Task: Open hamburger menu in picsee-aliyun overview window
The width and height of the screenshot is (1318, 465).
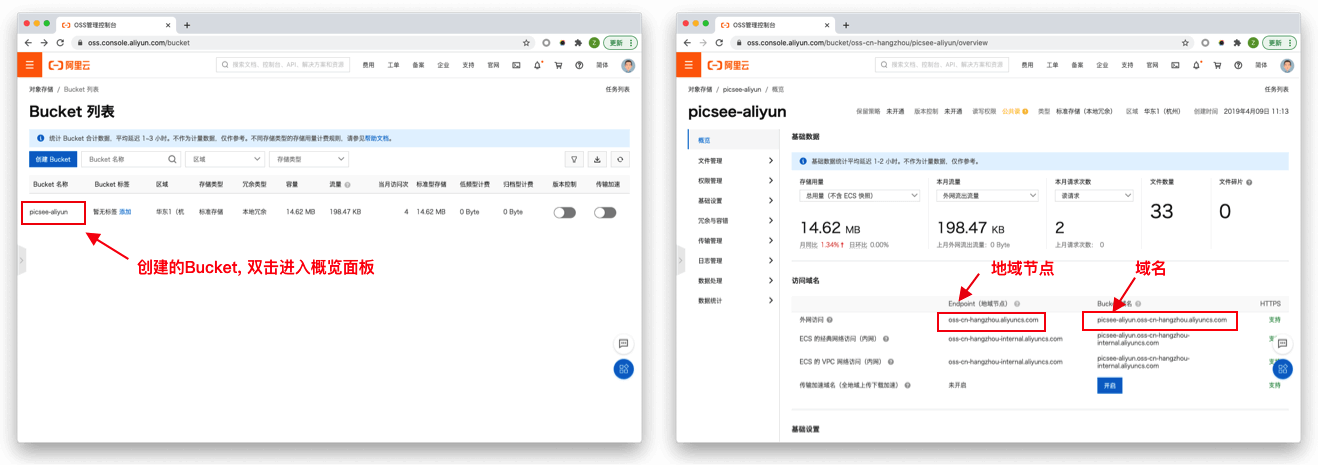Action: tap(688, 65)
